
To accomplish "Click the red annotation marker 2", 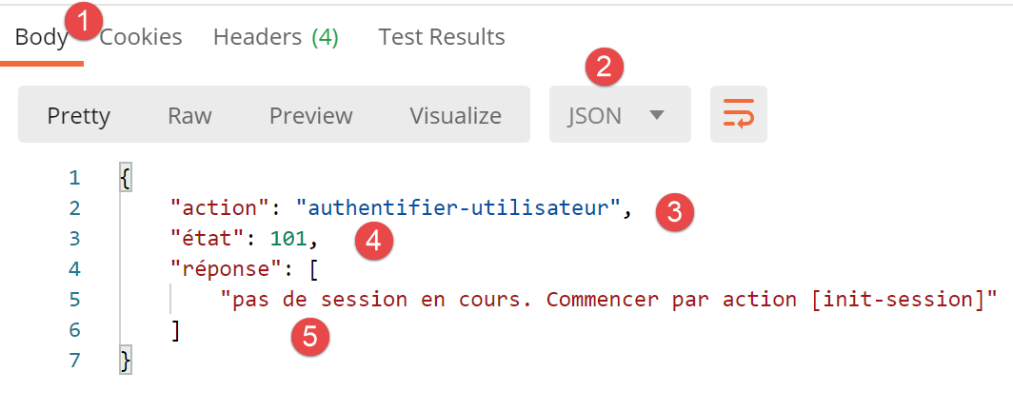I will click(603, 67).
